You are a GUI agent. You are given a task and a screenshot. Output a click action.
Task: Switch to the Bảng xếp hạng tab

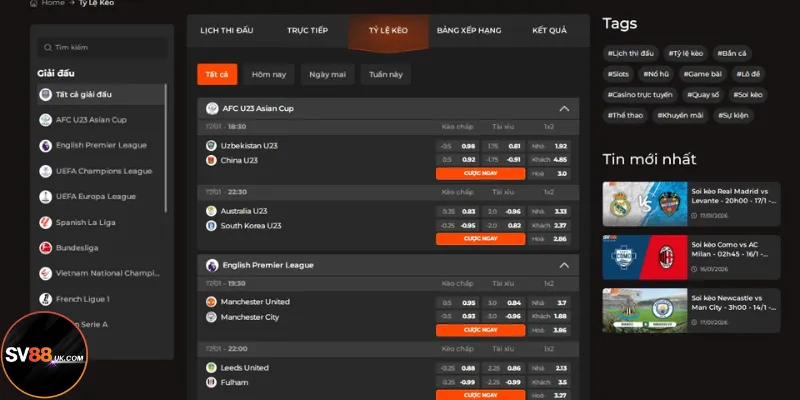pos(467,30)
